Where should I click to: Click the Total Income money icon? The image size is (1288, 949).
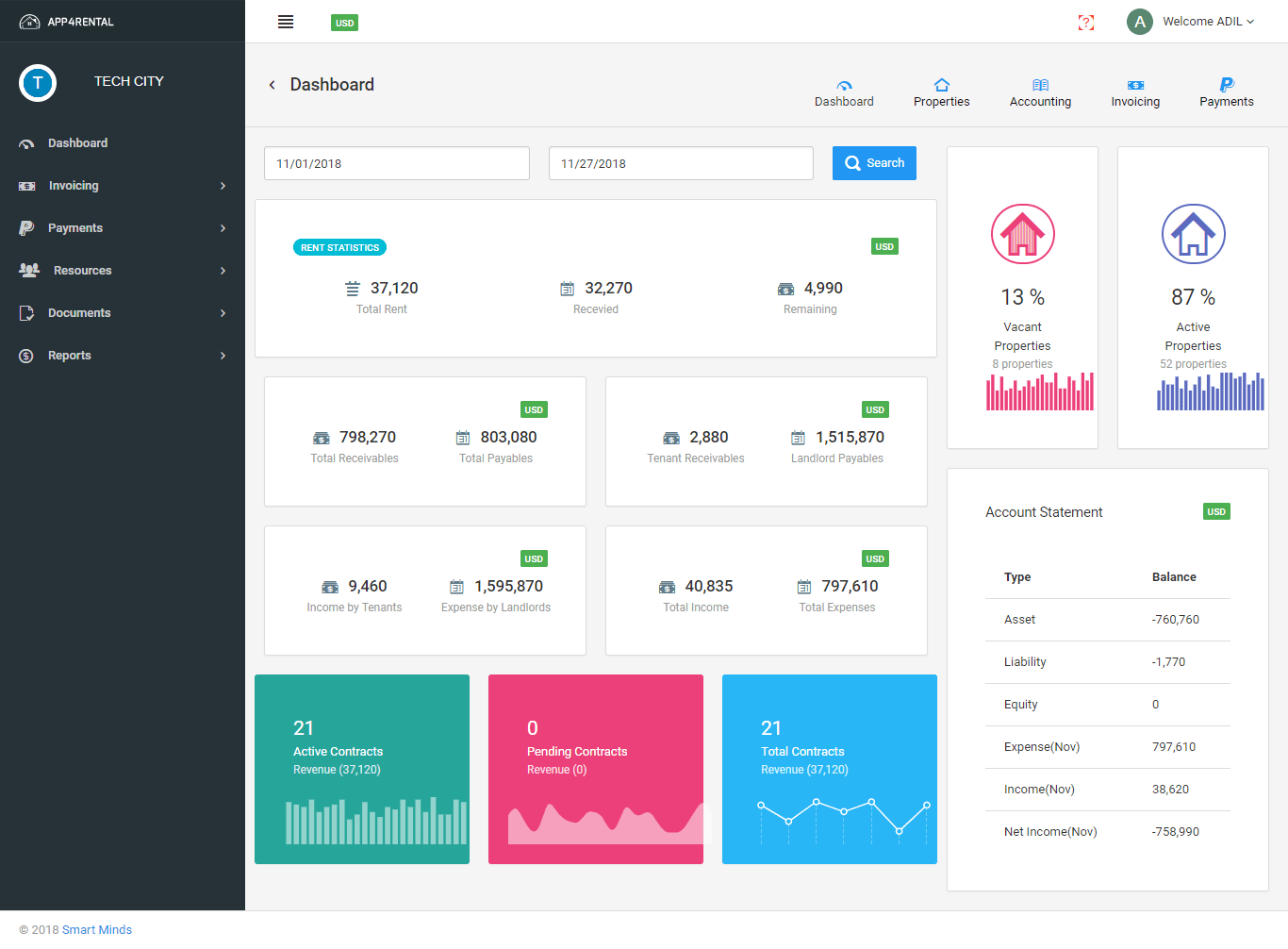pos(667,587)
